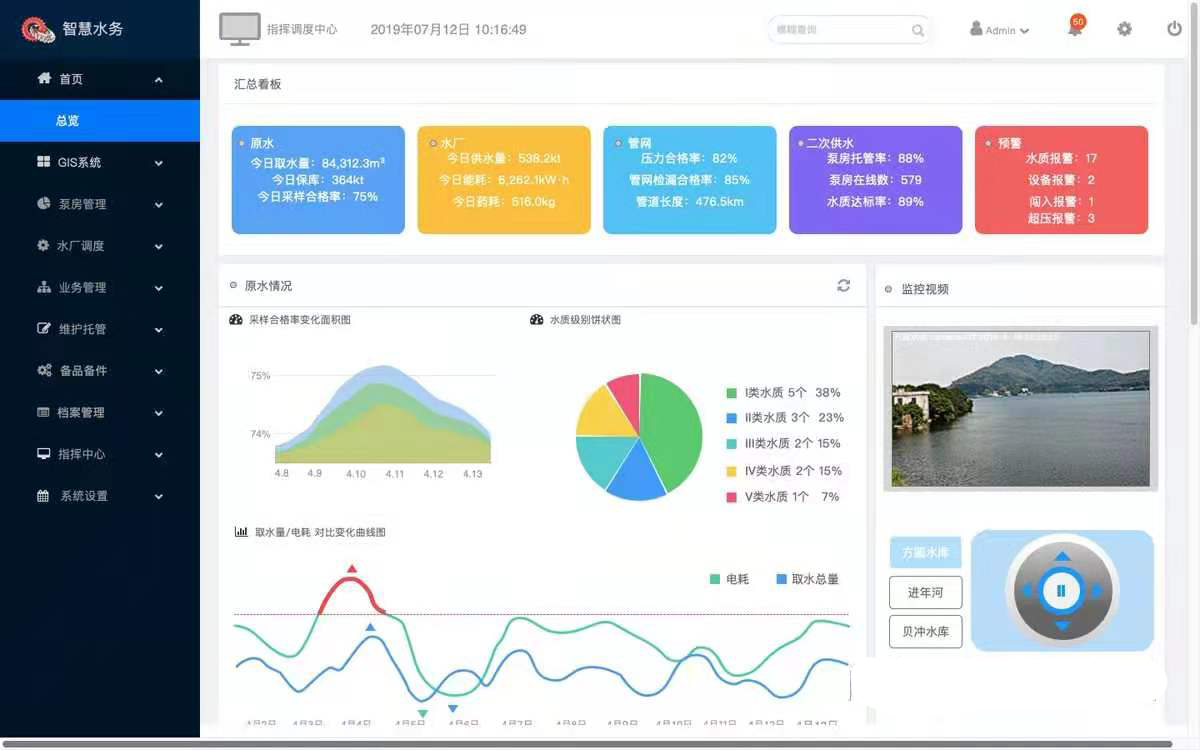This screenshot has height=750, width=1200.
Task: Toggle 取水总量 series in chart legend
Action: point(807,579)
